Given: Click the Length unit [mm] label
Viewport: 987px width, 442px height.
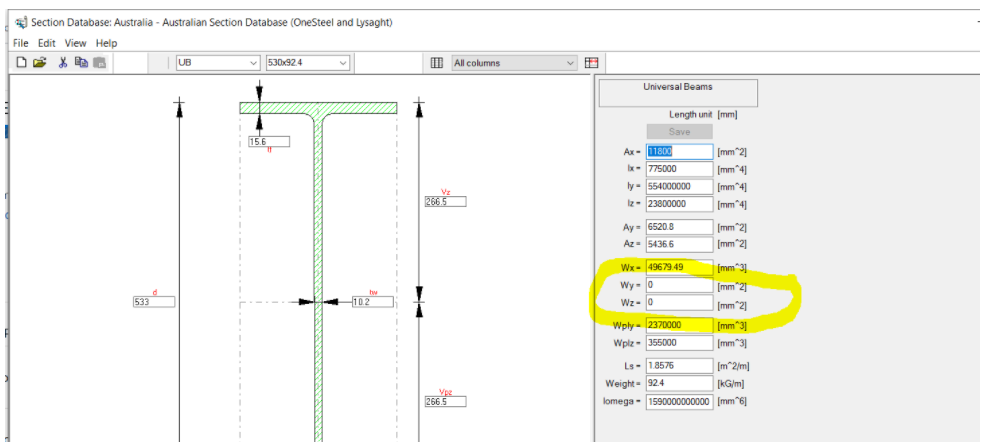Looking at the screenshot, I should click(x=703, y=115).
